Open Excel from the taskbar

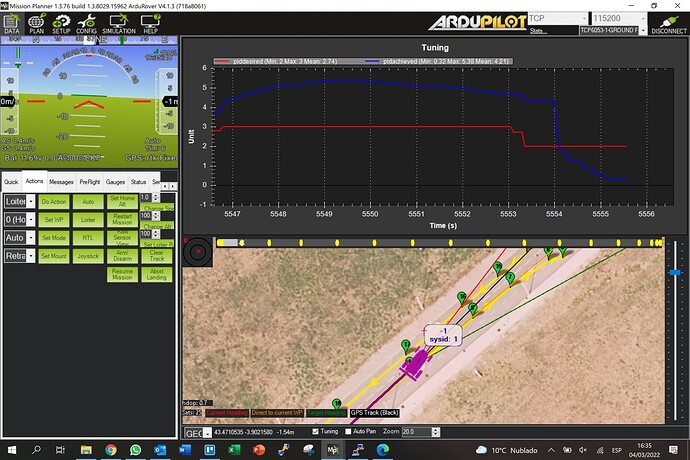pos(234,450)
